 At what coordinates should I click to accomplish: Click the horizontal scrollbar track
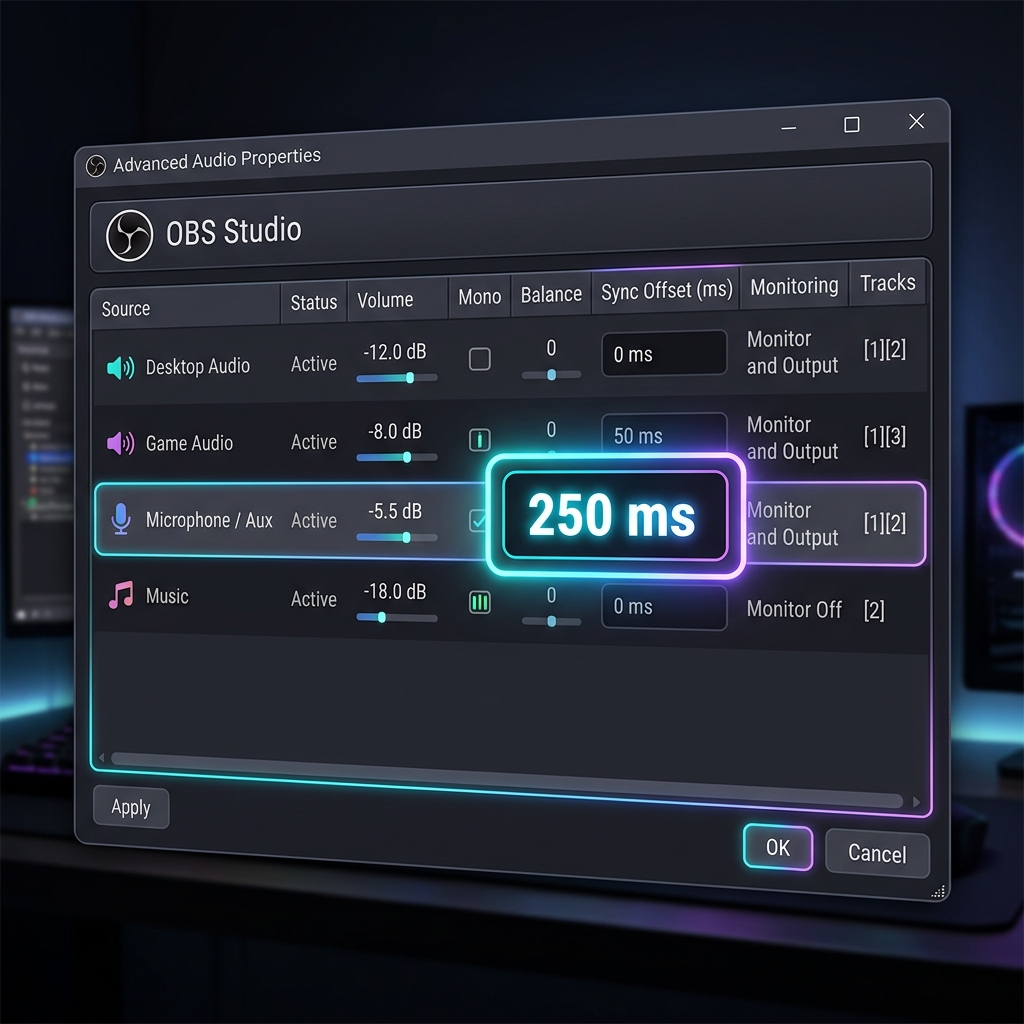coord(507,779)
